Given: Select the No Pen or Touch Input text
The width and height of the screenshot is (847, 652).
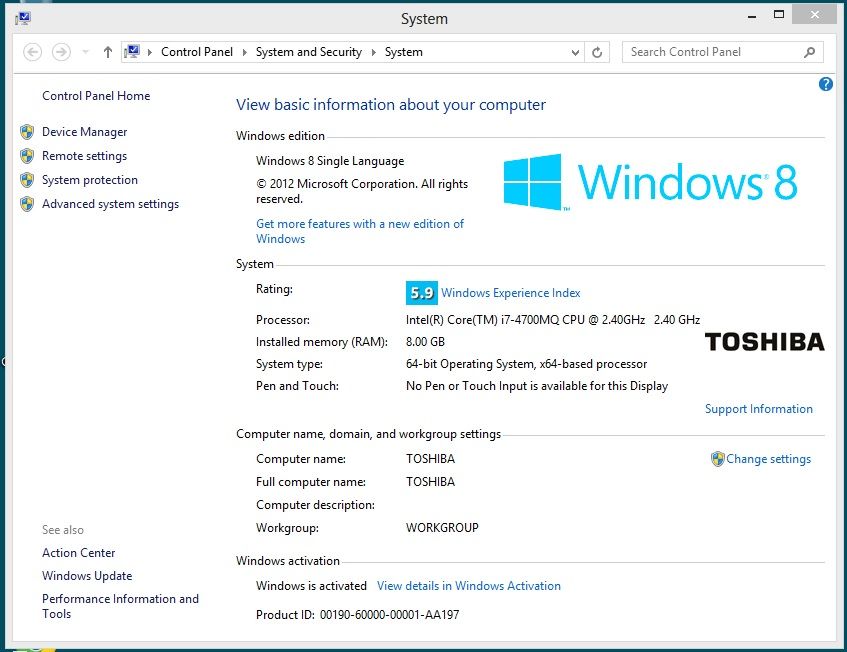Looking at the screenshot, I should click(x=537, y=386).
